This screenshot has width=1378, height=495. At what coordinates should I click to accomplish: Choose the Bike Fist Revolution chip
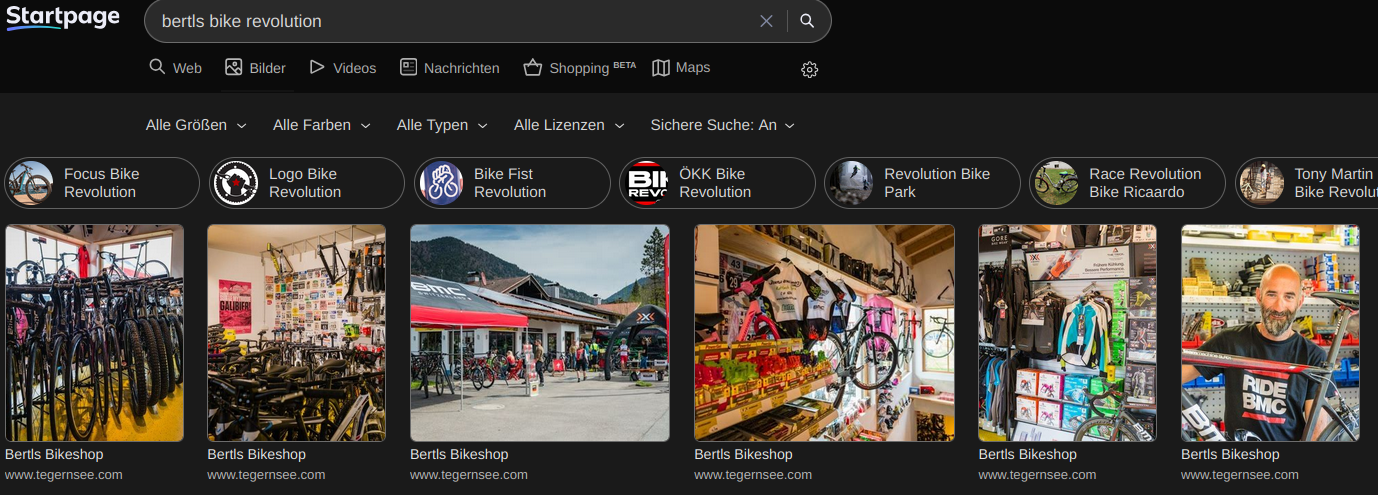click(x=512, y=183)
